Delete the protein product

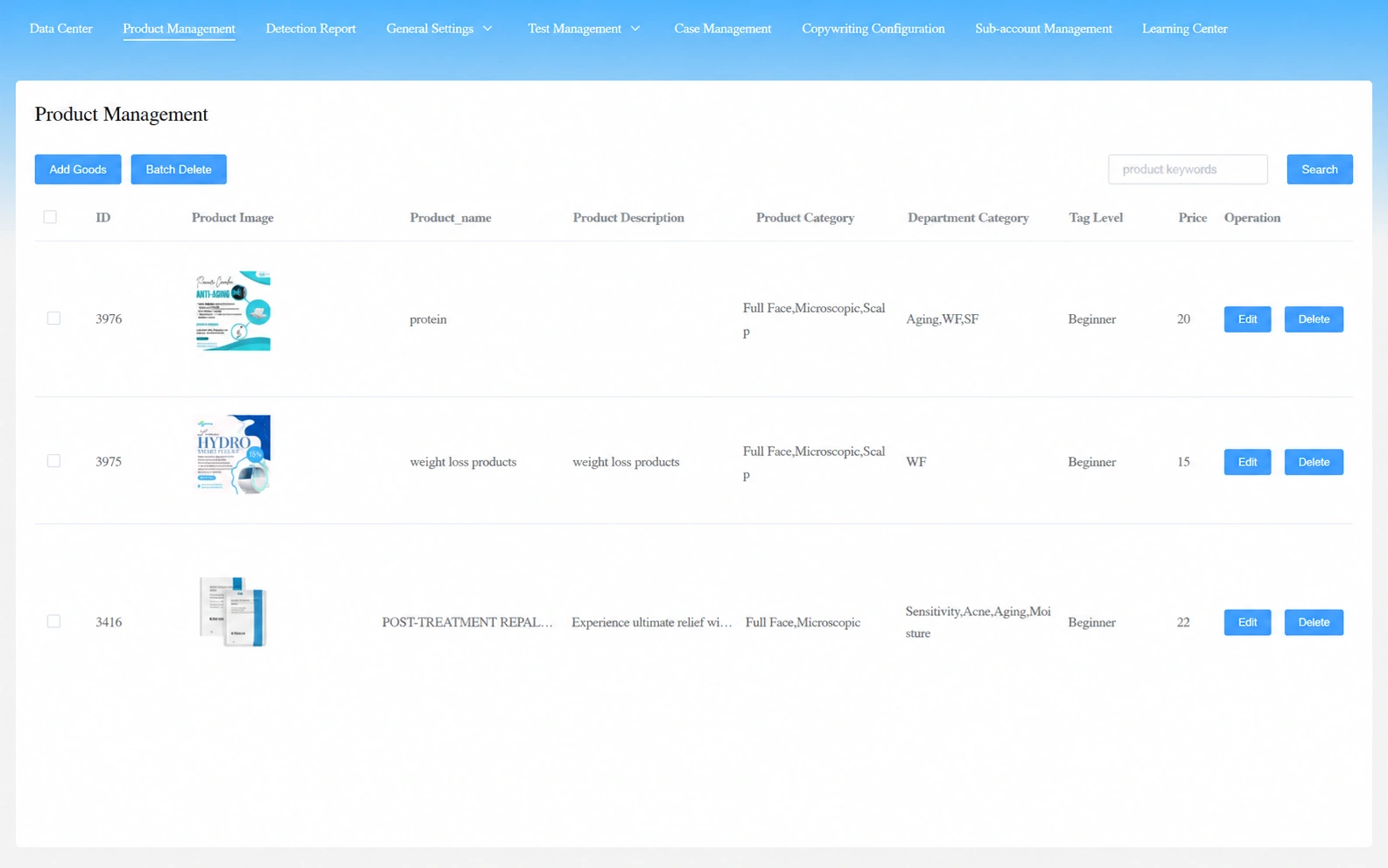(x=1314, y=319)
